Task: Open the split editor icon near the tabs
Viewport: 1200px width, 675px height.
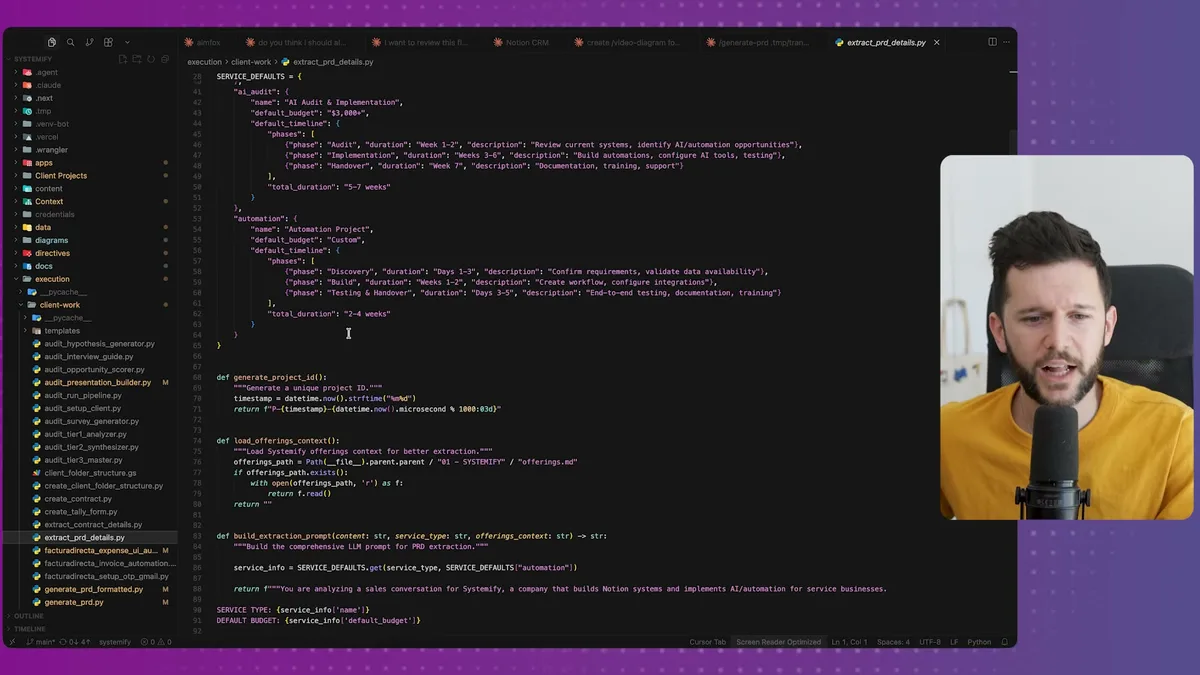Action: pos(992,41)
